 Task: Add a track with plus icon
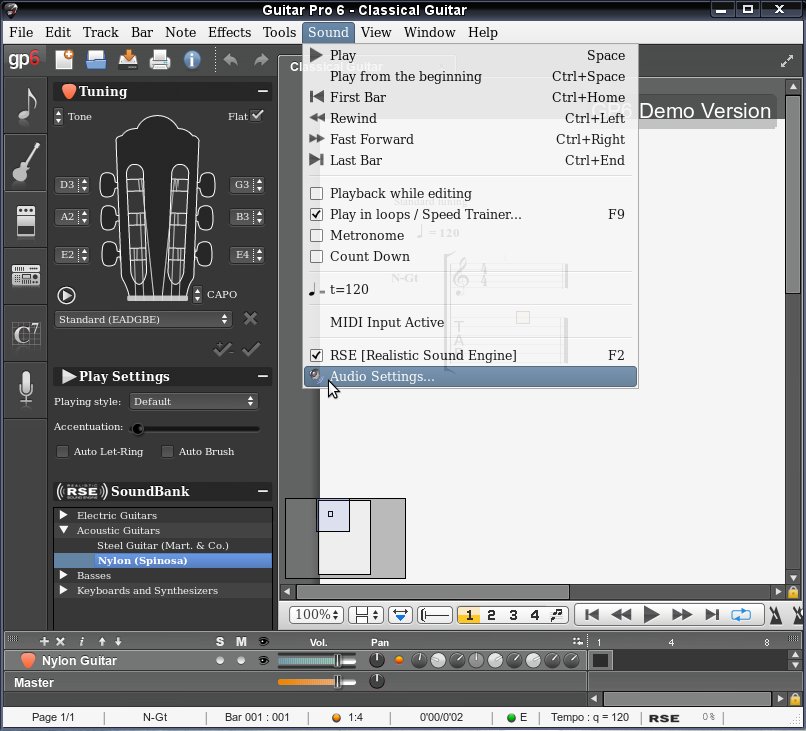pyautogui.click(x=44, y=641)
